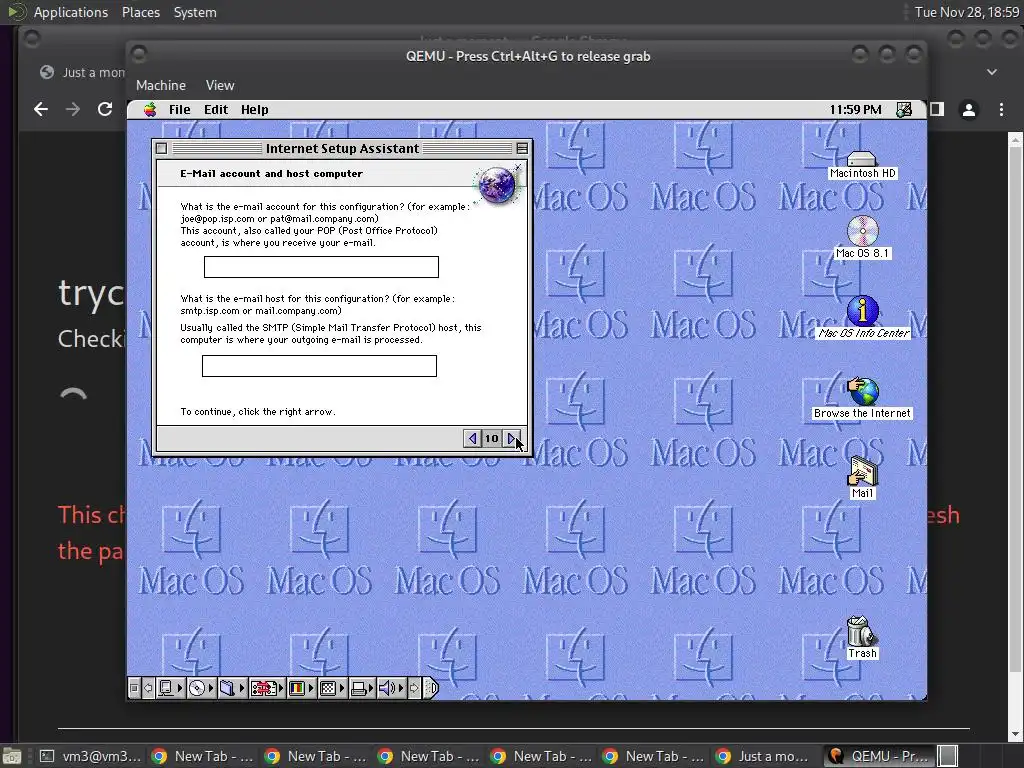Click the Chrome back arrow button
Viewport: 1024px width, 768px height.
(x=41, y=109)
